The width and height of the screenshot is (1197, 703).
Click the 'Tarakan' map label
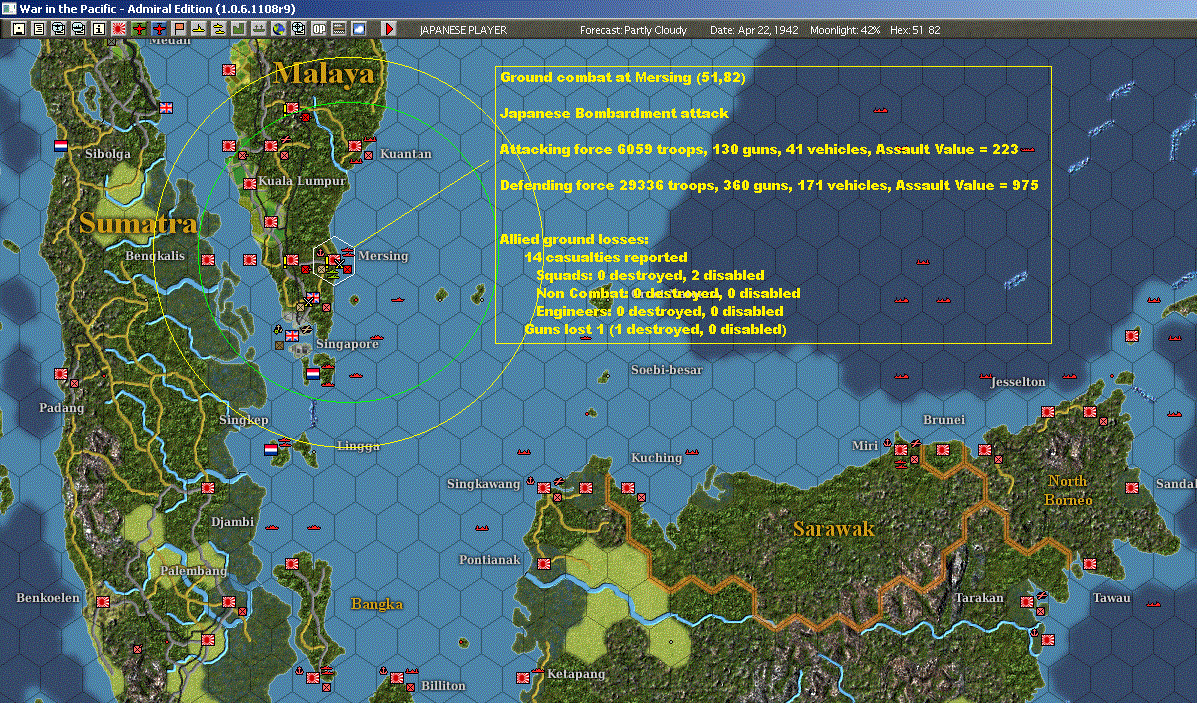[979, 598]
